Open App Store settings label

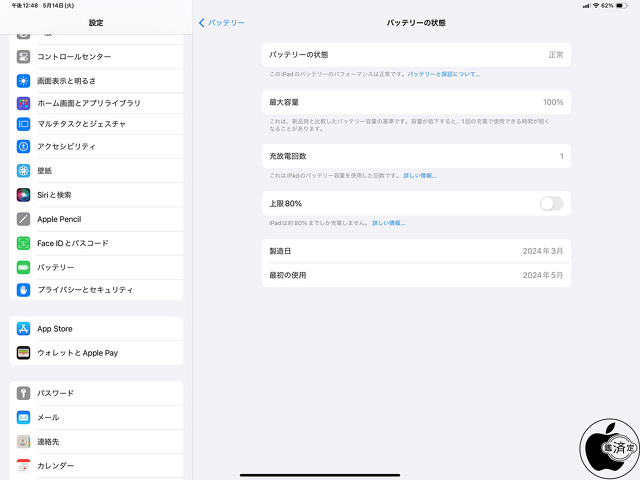55,329
